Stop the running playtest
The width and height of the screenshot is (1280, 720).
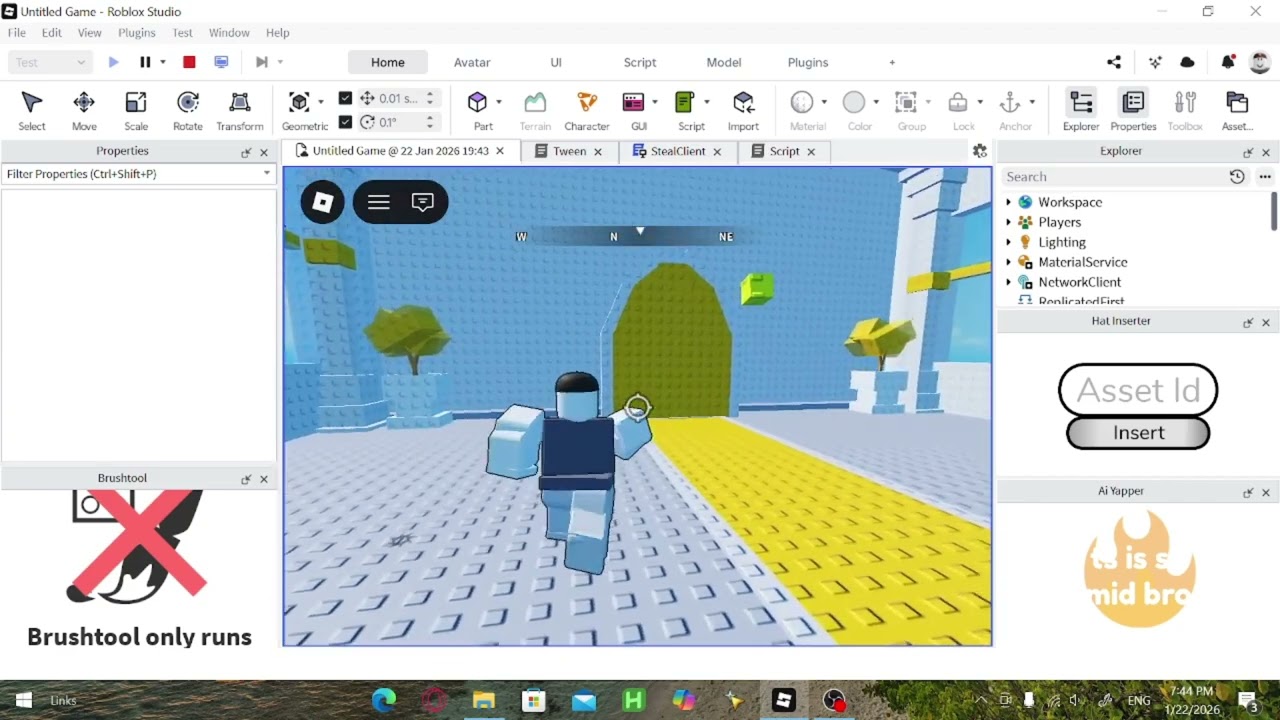coord(189,62)
